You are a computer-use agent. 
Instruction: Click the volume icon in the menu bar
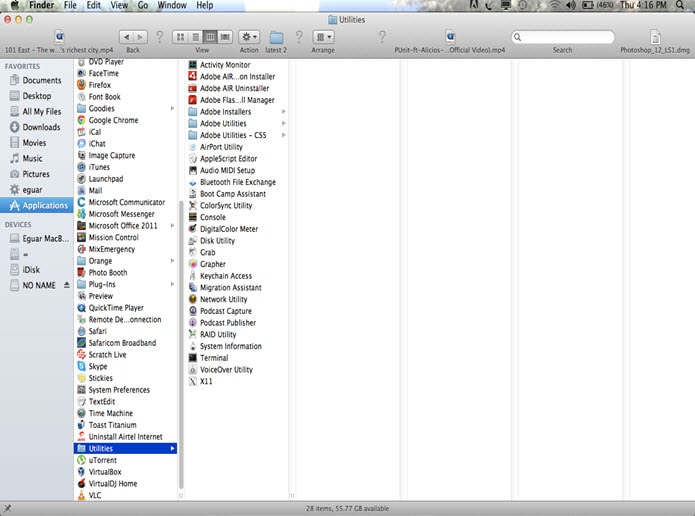coord(571,5)
